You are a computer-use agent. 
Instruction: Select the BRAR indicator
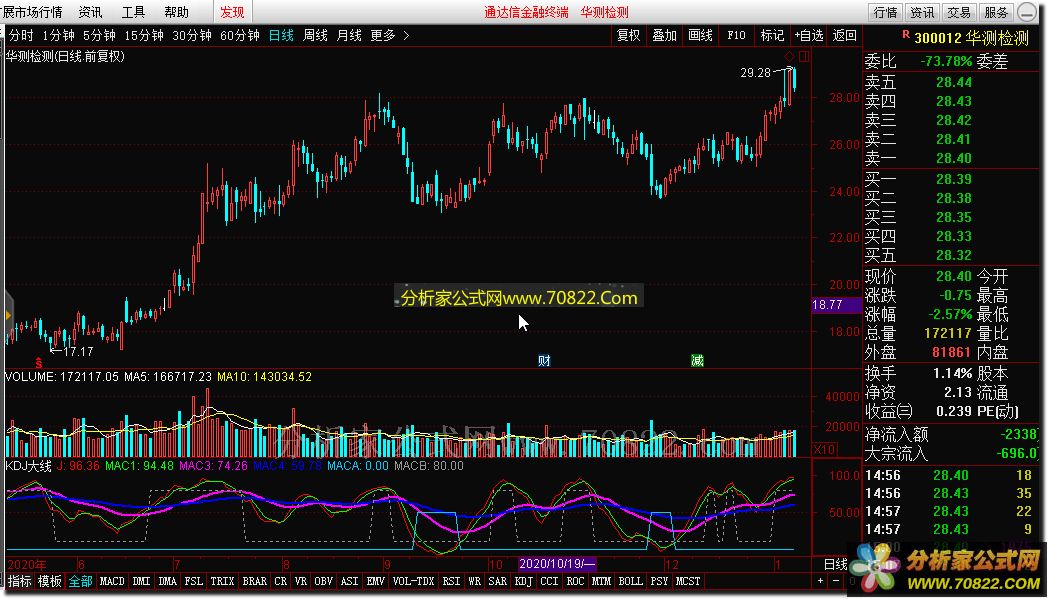click(x=254, y=581)
